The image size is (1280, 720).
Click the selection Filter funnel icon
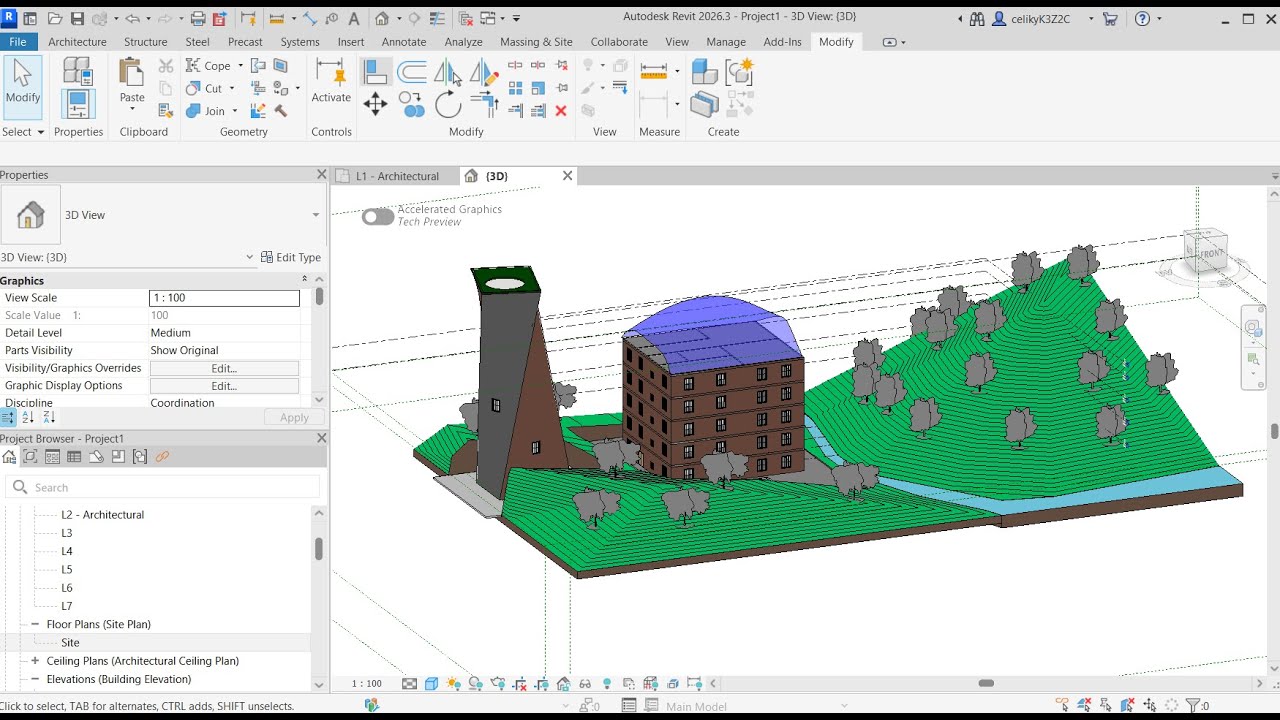[x=1193, y=705]
